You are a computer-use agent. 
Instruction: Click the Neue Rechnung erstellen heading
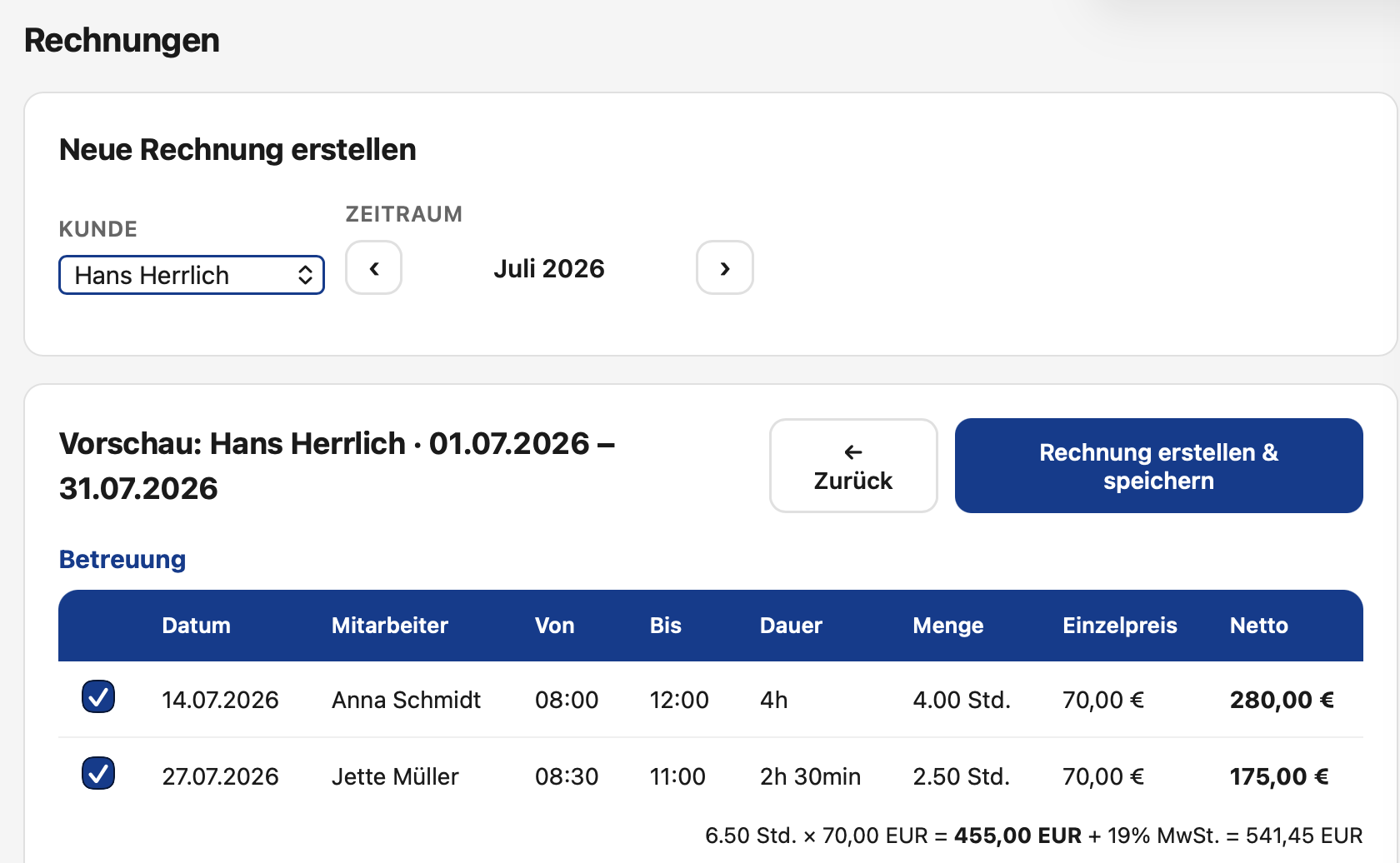pos(237,150)
